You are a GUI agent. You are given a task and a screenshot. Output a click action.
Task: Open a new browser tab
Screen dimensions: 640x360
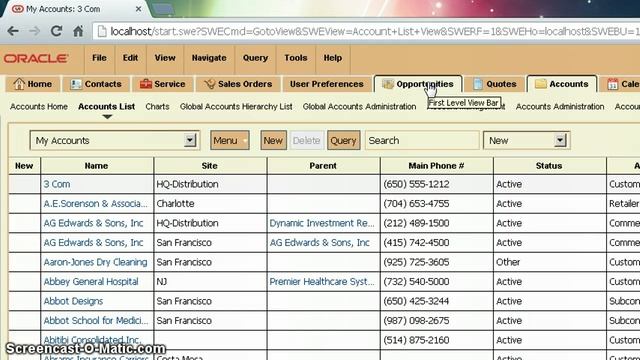coord(163,9)
